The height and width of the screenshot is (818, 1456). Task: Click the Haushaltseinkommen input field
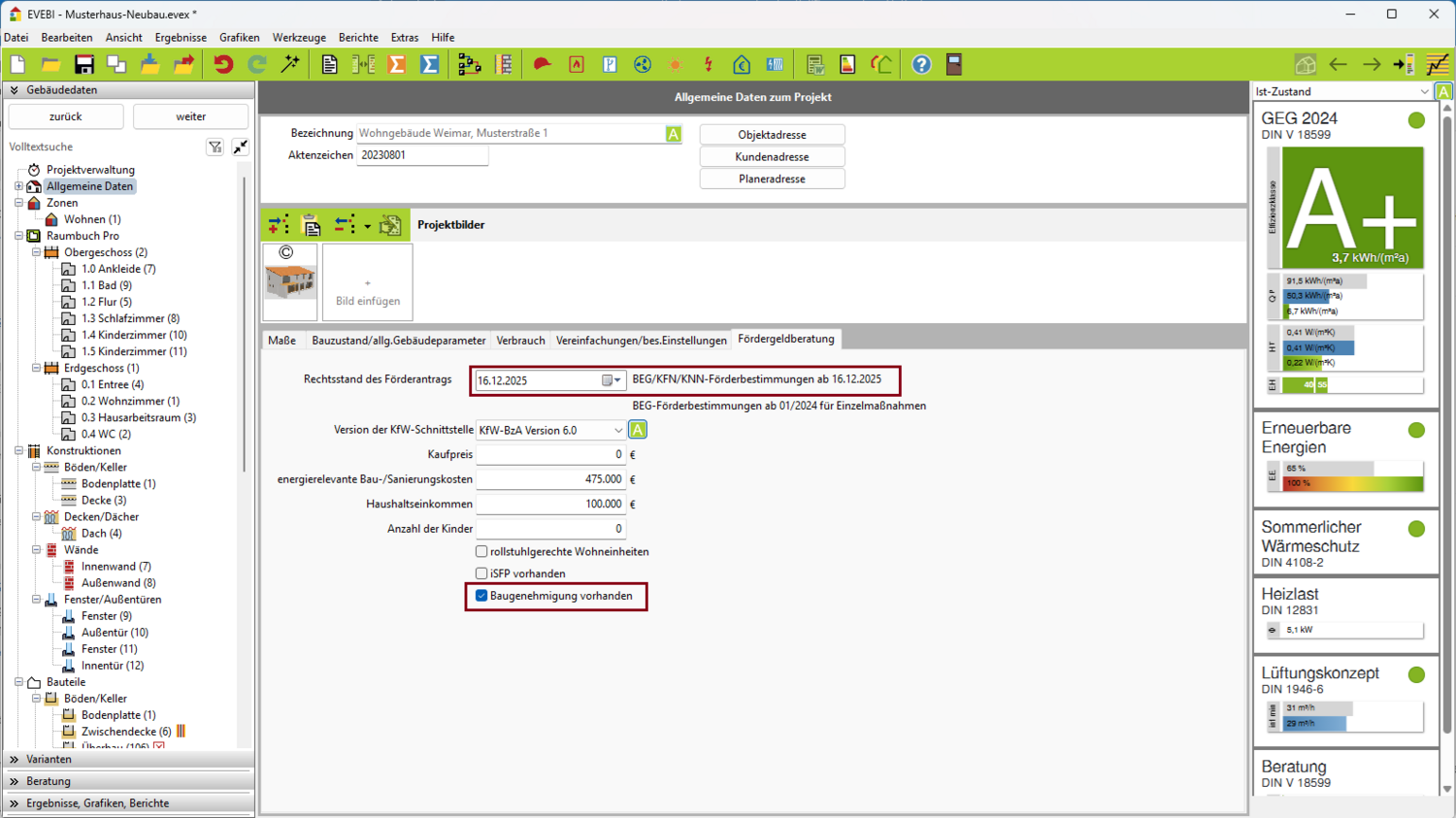coord(550,505)
